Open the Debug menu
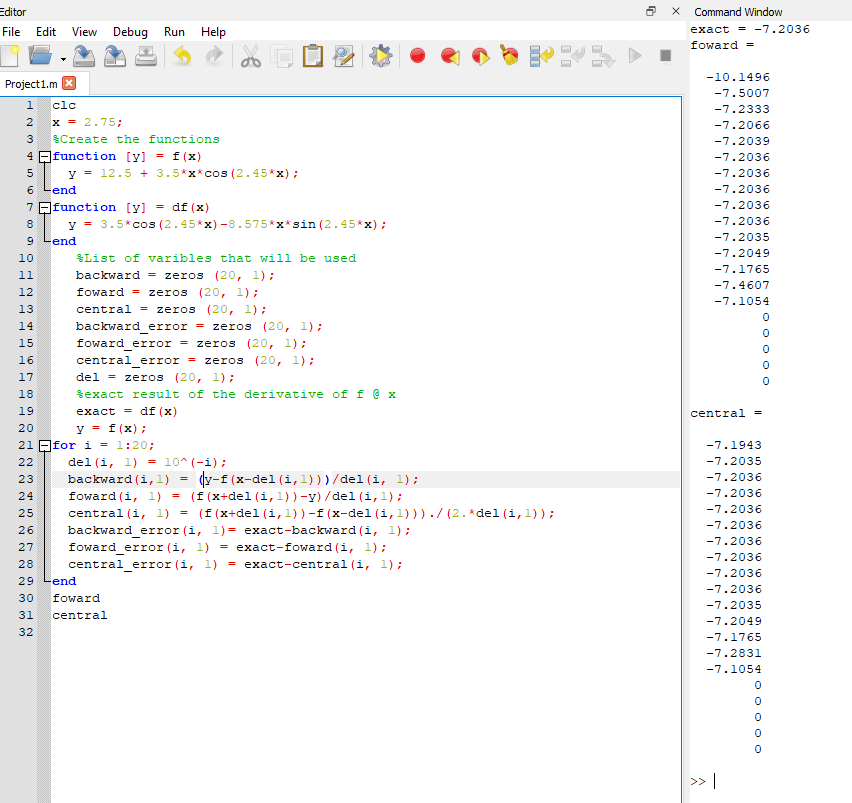 pos(130,32)
